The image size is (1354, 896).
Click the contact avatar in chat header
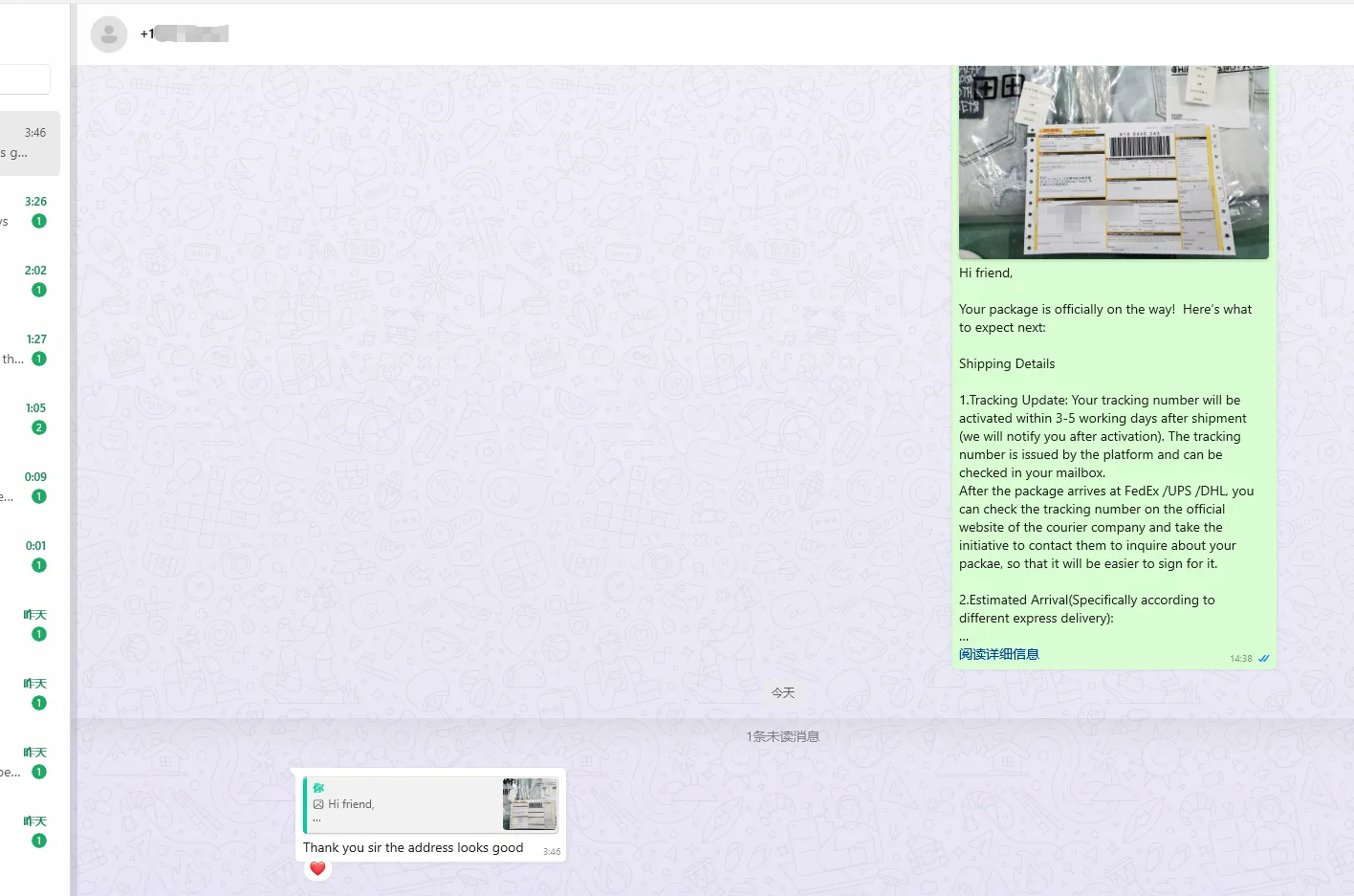109,34
